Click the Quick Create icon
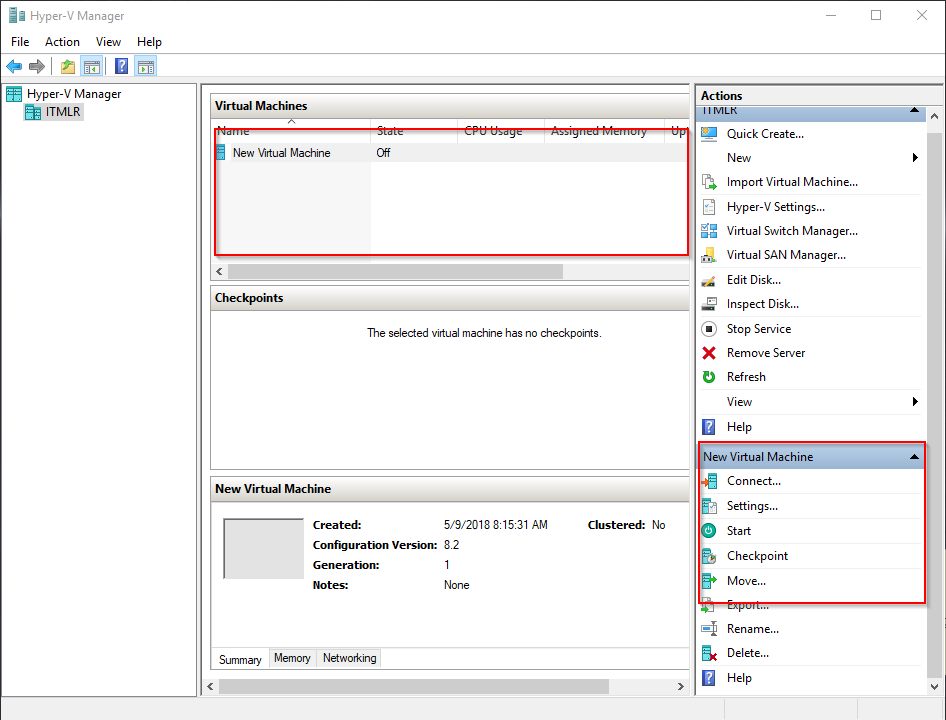This screenshot has height=720, width=946. pyautogui.click(x=709, y=134)
